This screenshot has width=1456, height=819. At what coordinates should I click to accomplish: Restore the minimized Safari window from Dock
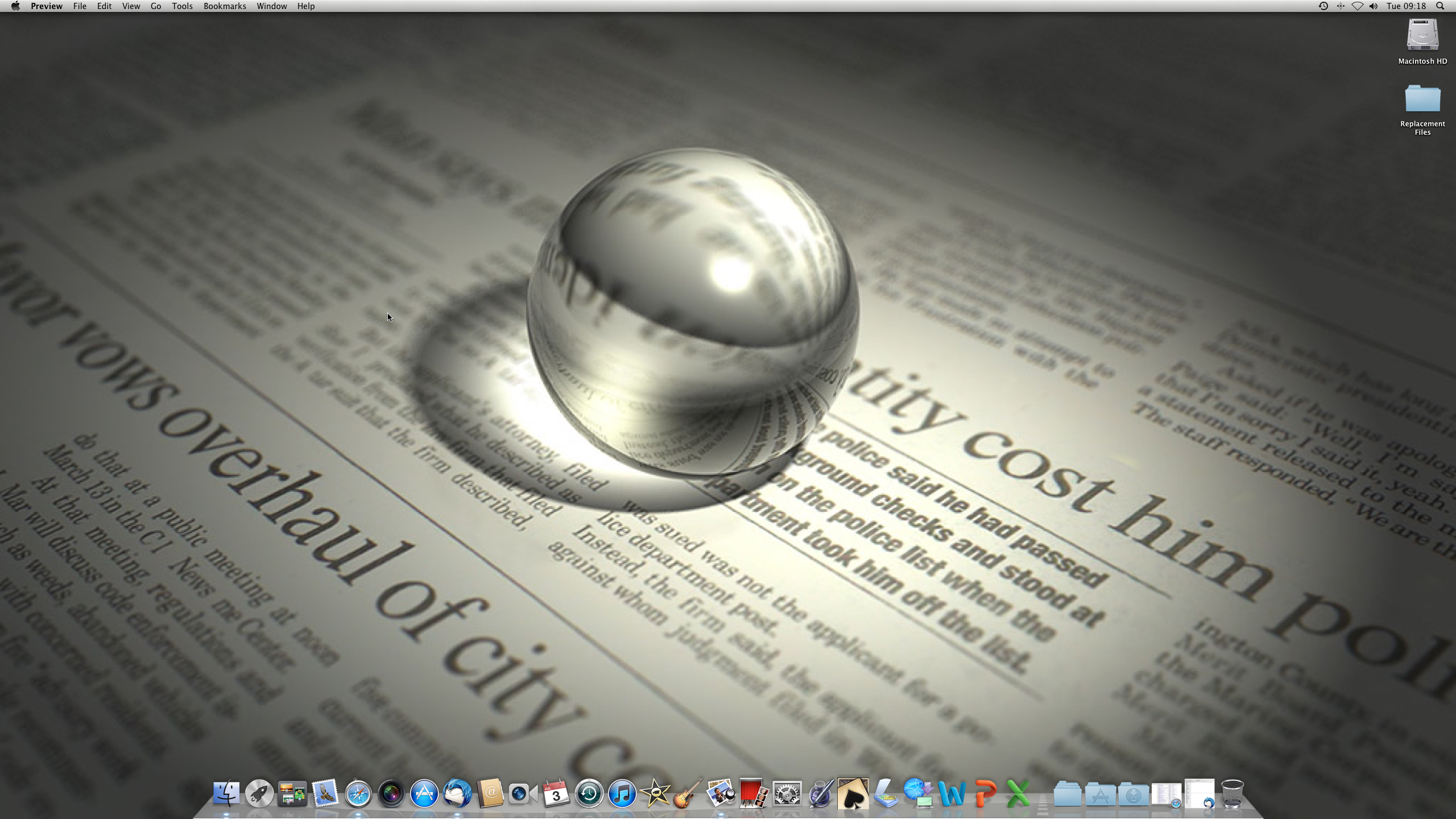1166,795
